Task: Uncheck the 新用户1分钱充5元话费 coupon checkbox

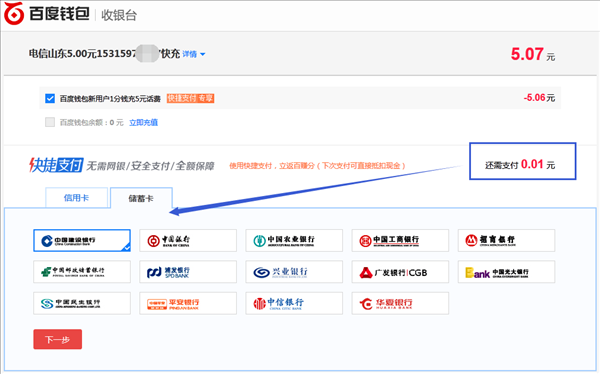Action: pyautogui.click(x=50, y=98)
